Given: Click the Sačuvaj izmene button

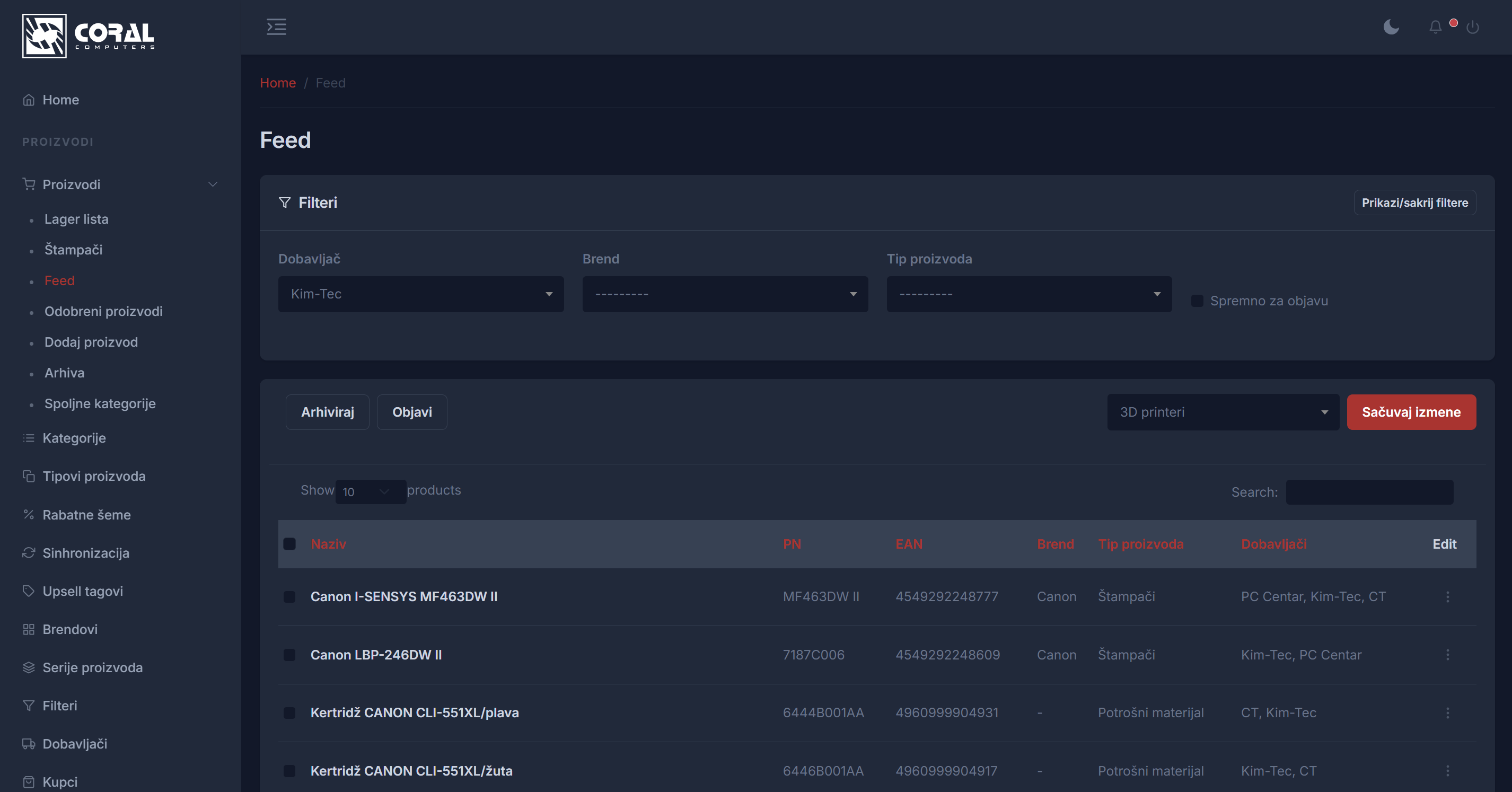Looking at the screenshot, I should [1412, 411].
